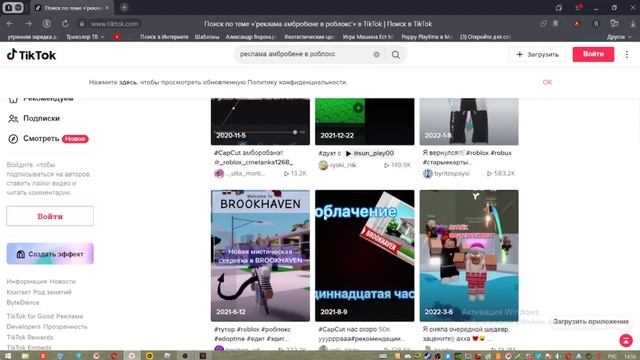This screenshot has width=640, height=360.
Task: Click the Создать эффект button
Action: [x=50, y=254]
